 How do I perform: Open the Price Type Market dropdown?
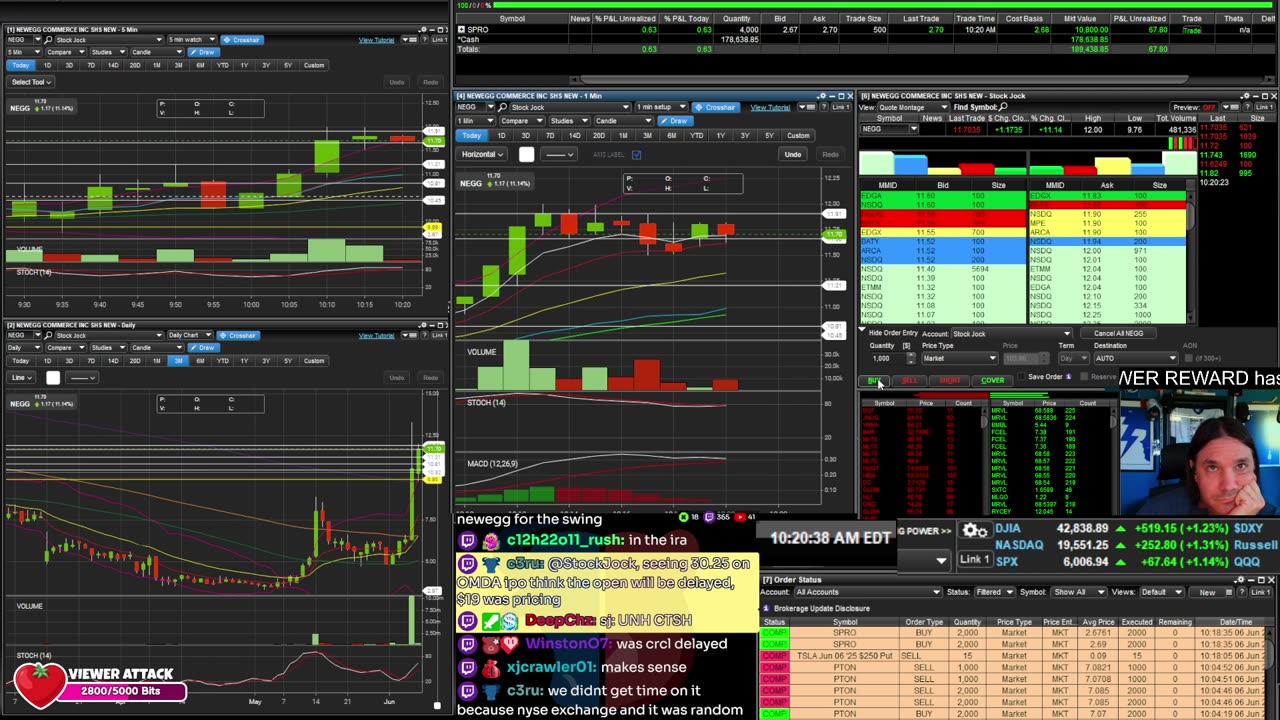tap(959, 358)
